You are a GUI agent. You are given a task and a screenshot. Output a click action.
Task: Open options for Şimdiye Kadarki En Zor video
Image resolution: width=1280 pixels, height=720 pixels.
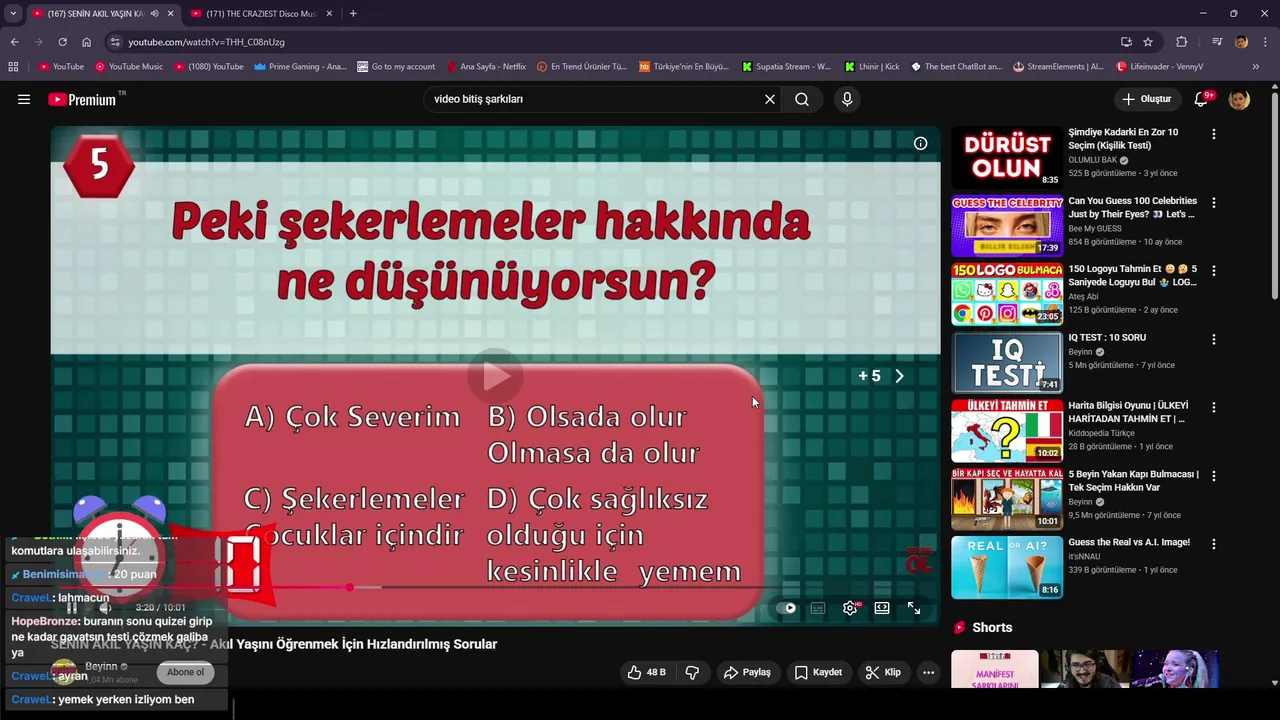tap(1214, 134)
